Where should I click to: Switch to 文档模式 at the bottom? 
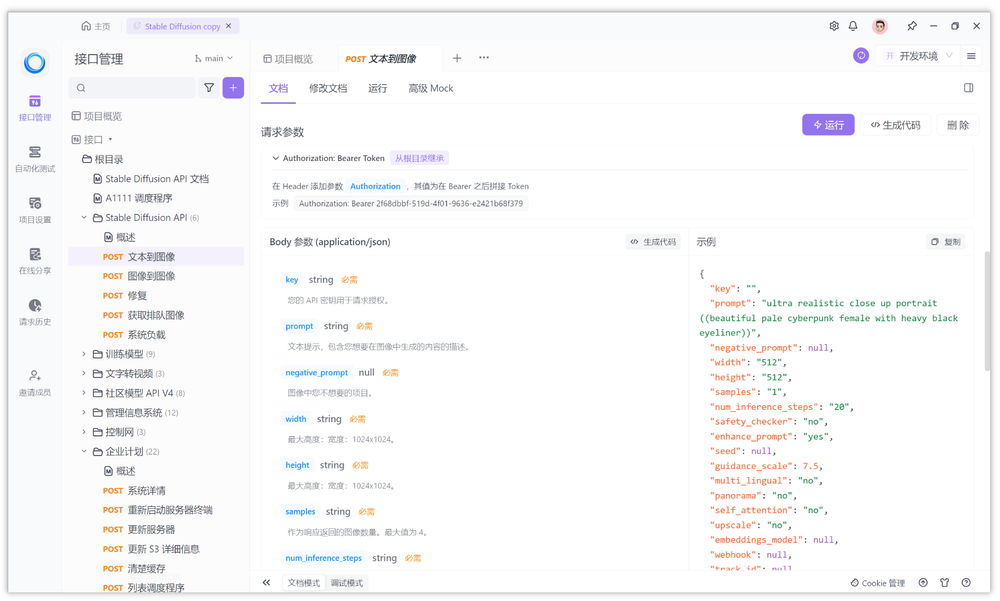click(x=304, y=582)
